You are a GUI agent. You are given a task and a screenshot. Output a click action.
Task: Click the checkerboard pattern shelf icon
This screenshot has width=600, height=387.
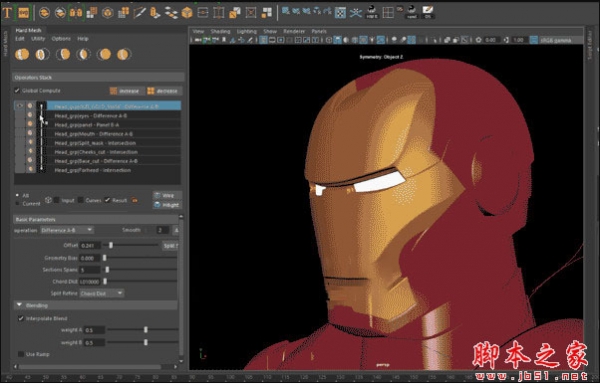click(340, 13)
